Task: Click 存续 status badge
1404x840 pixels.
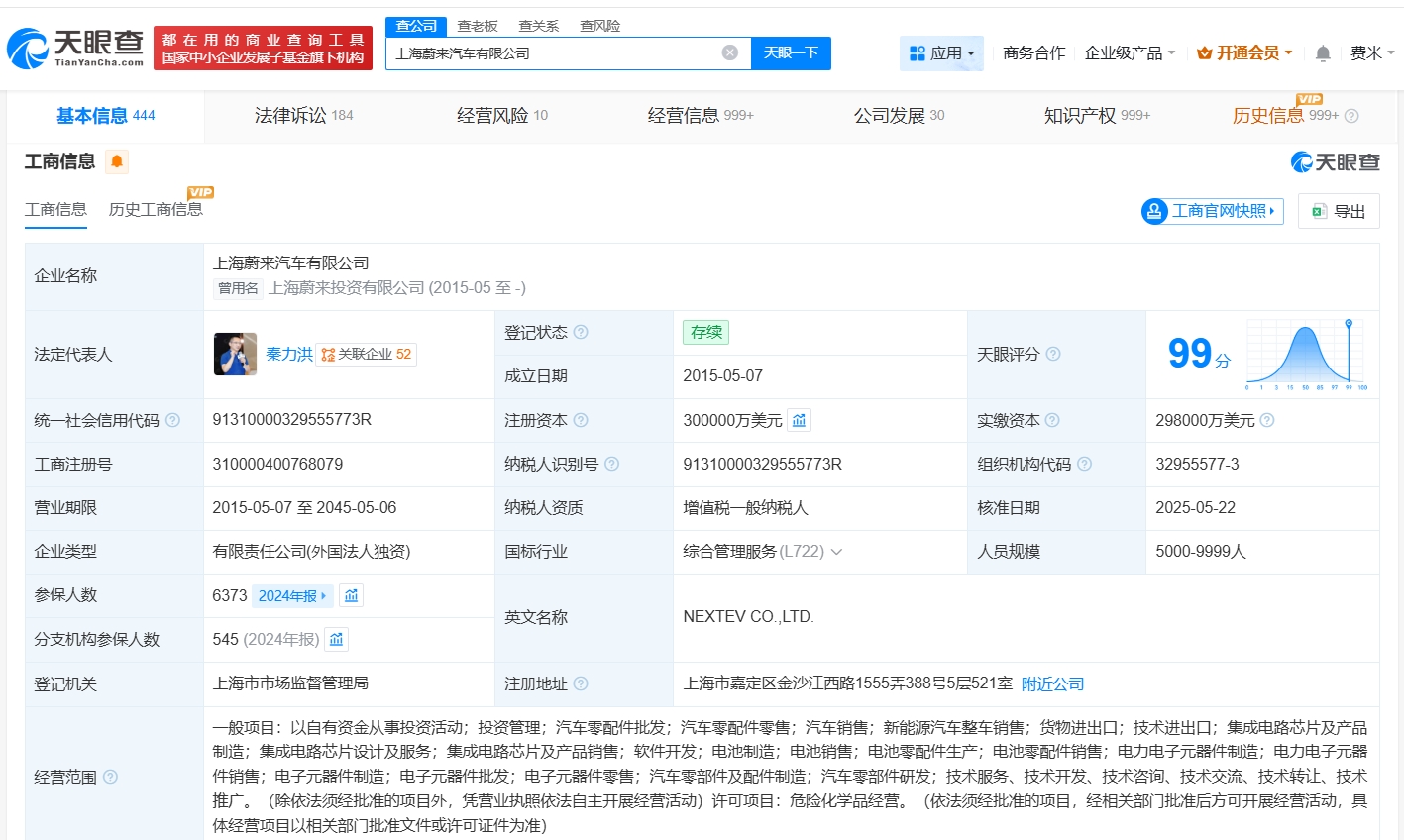Action: tap(705, 332)
